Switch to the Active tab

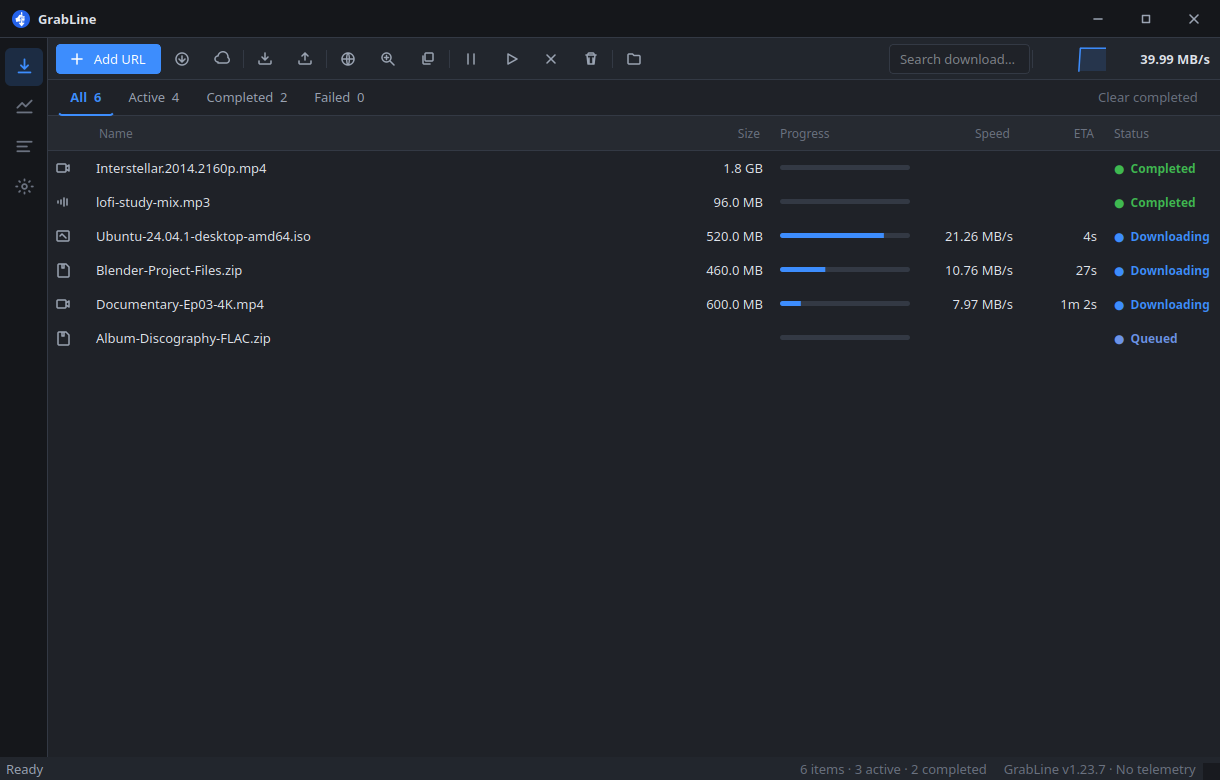(154, 98)
